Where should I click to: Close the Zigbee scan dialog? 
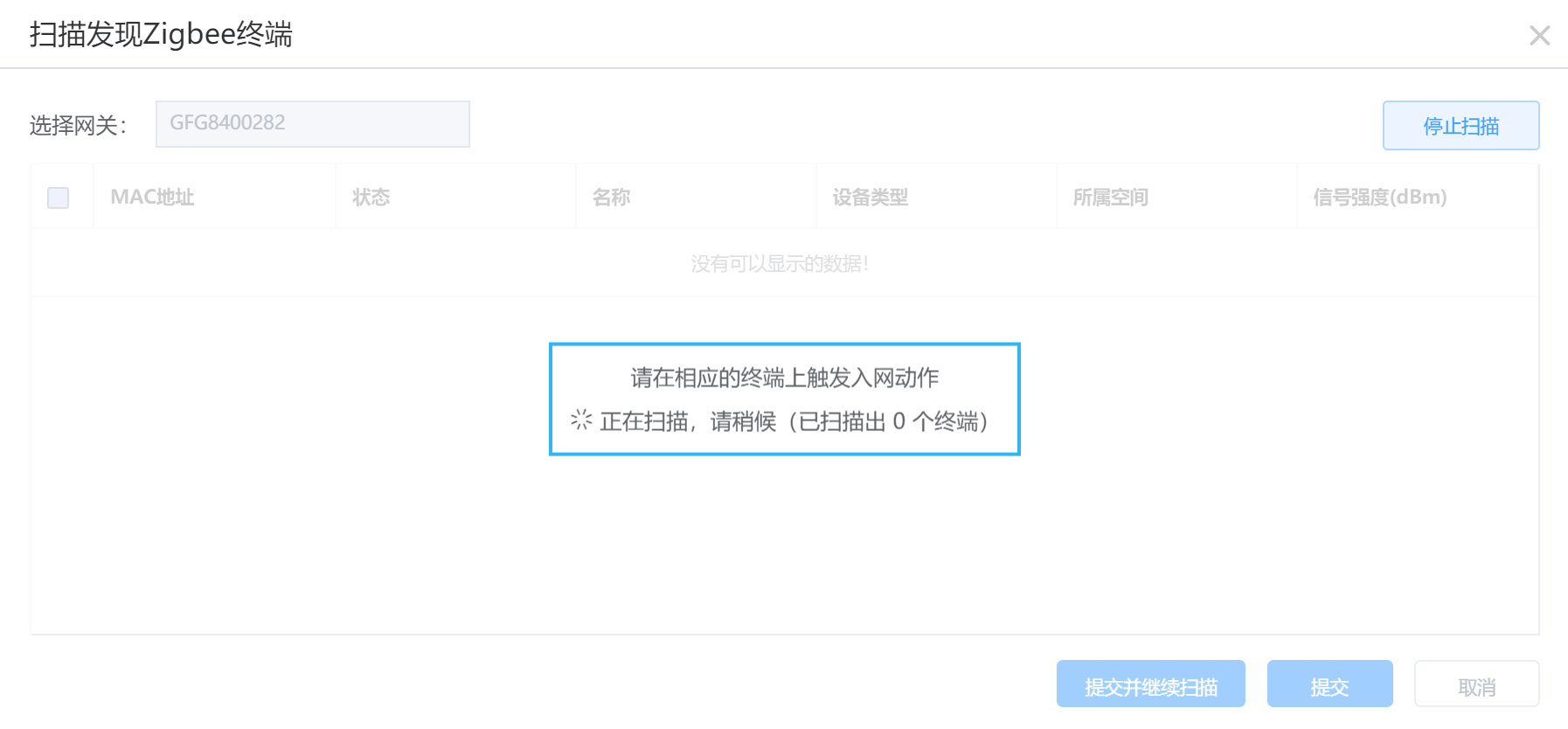1539,35
